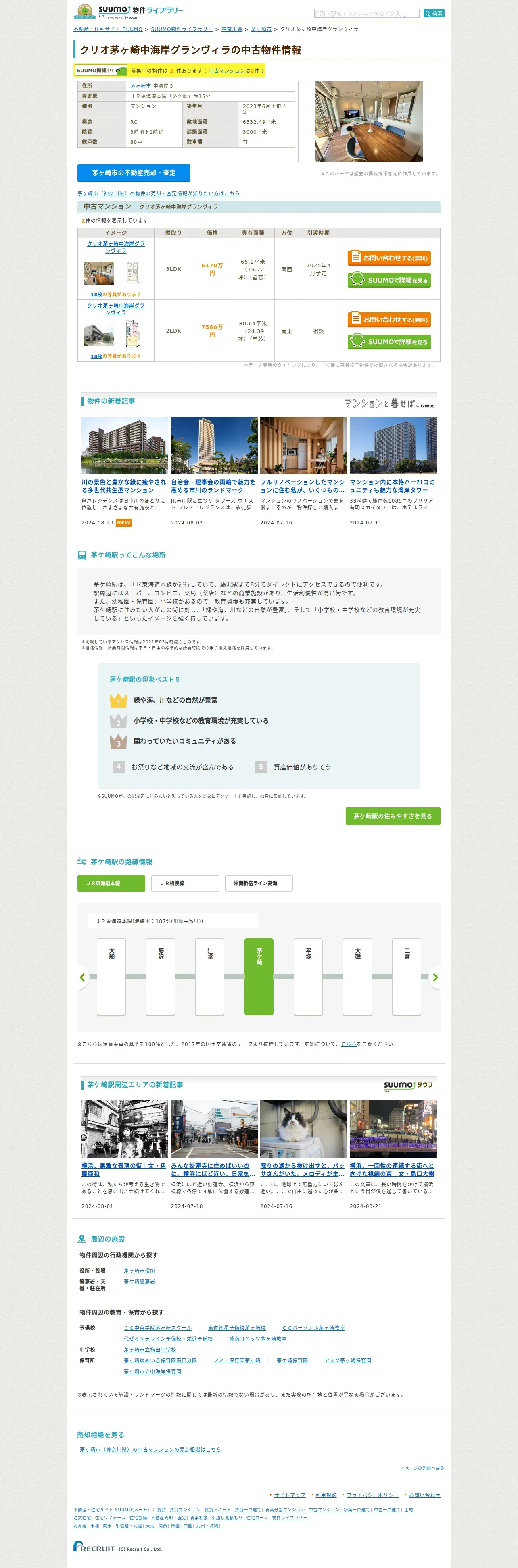This screenshot has width=518, height=1568.
Task: Open マミー保育園茅ヶ崎 link
Action: click(x=237, y=1360)
